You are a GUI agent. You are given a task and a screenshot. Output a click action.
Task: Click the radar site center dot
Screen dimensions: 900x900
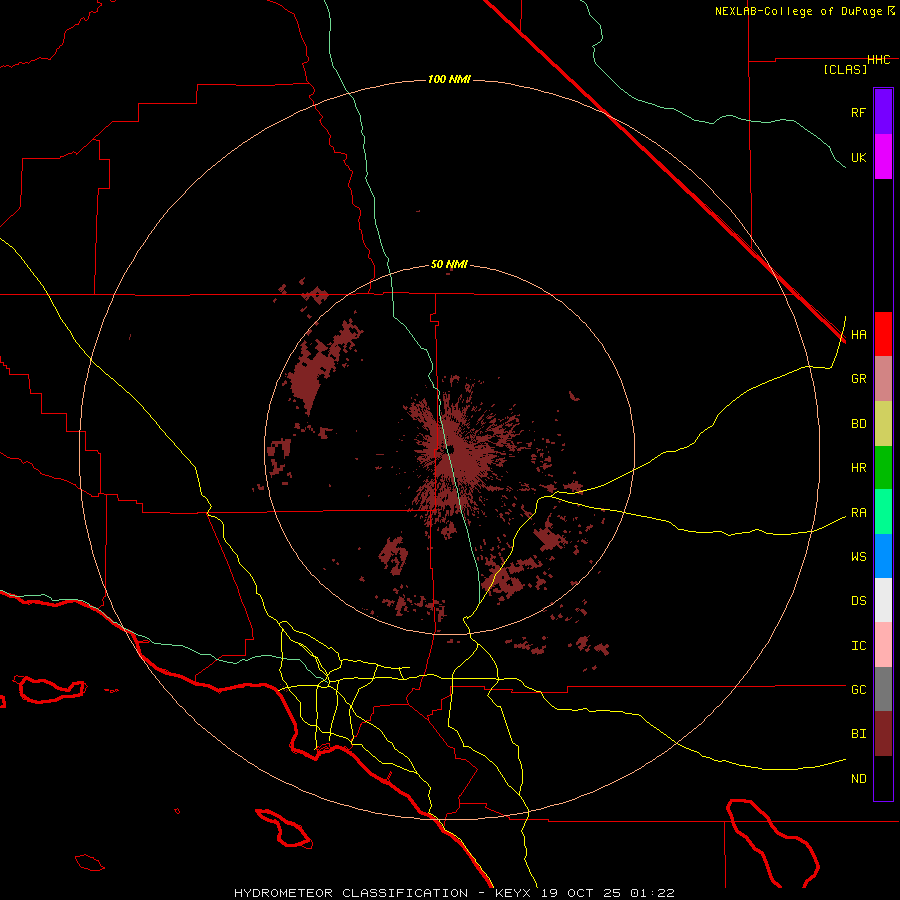pos(451,449)
